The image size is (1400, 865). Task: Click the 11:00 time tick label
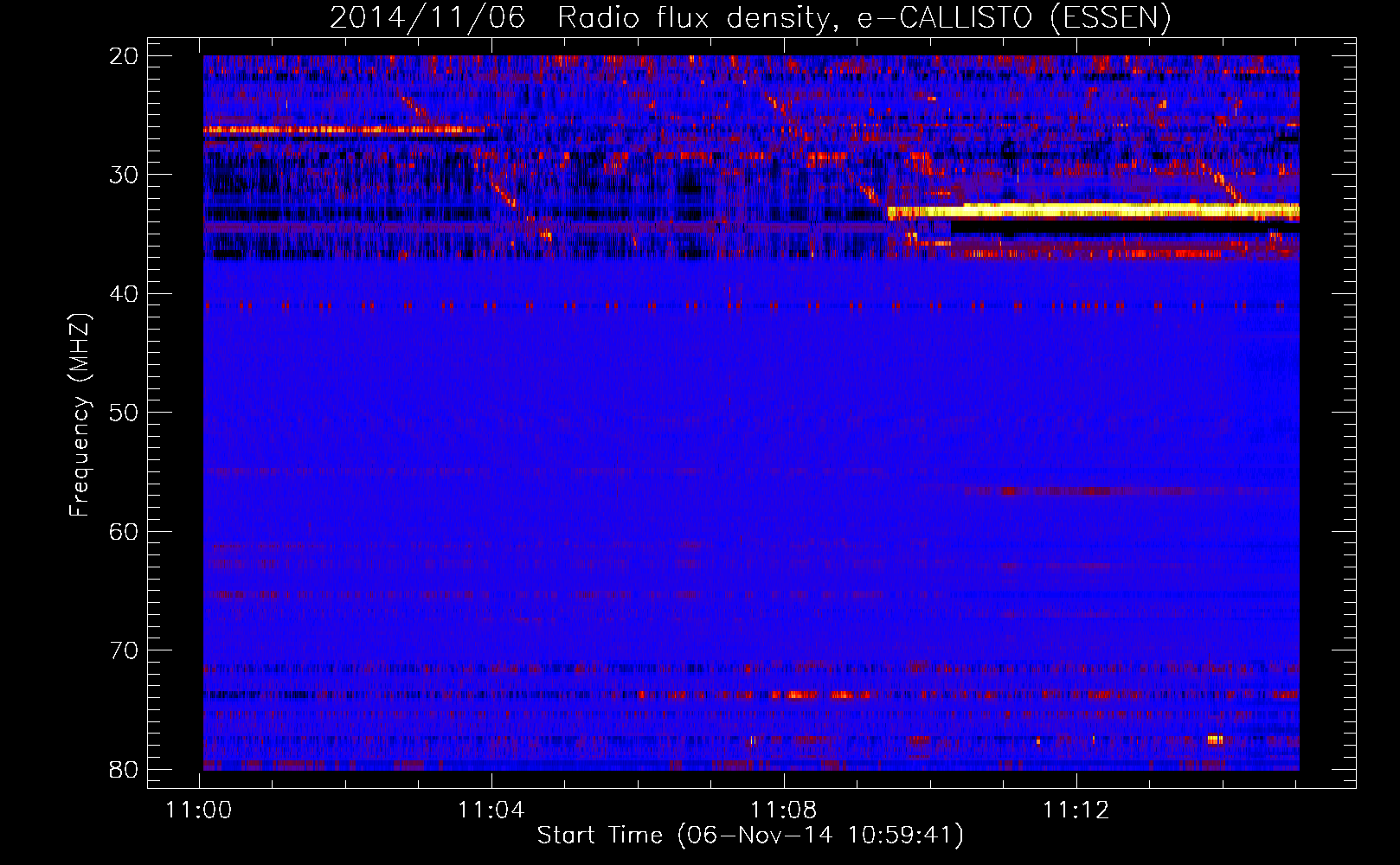200,811
